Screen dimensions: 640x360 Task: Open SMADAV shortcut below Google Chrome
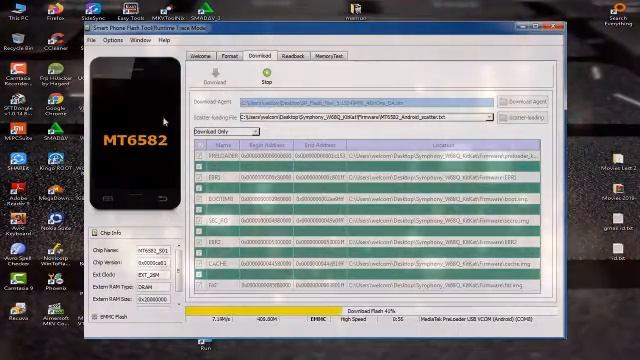pyautogui.click(x=56, y=132)
